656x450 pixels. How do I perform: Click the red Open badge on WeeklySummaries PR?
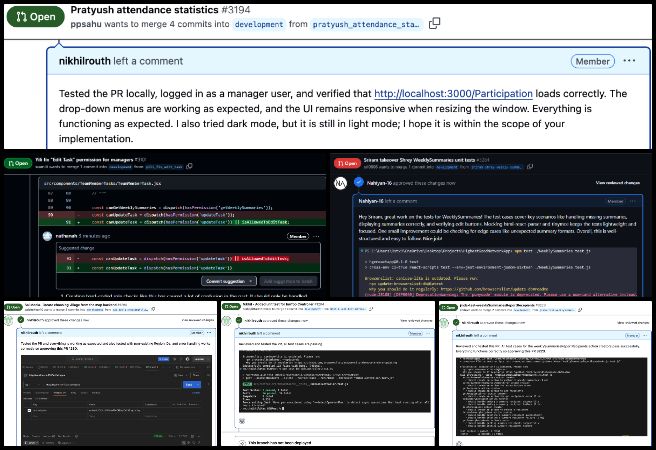(x=347, y=163)
